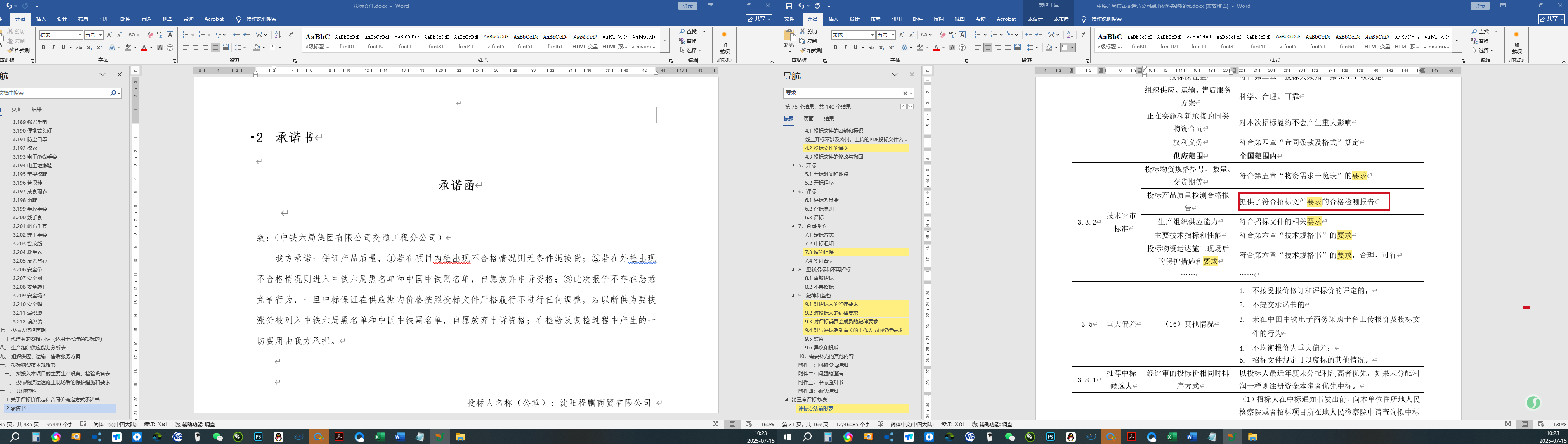Click Format Painter (格式刷) in right Word window
Image resolution: width=1568 pixels, height=444 pixels.
811,50
